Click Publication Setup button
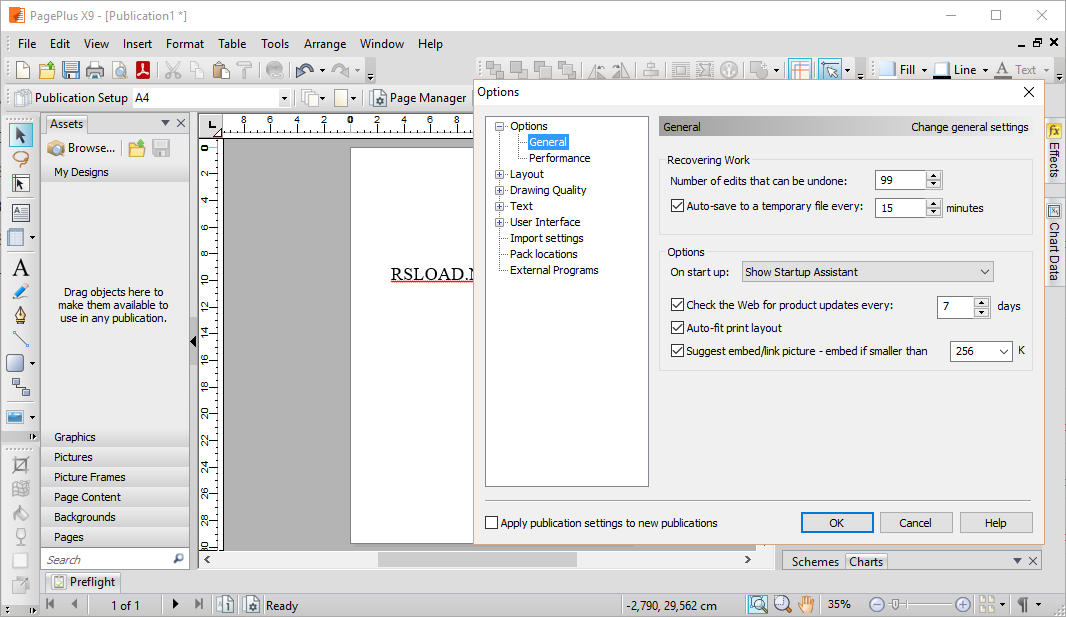This screenshot has width=1066, height=617. pyautogui.click(x=71, y=98)
